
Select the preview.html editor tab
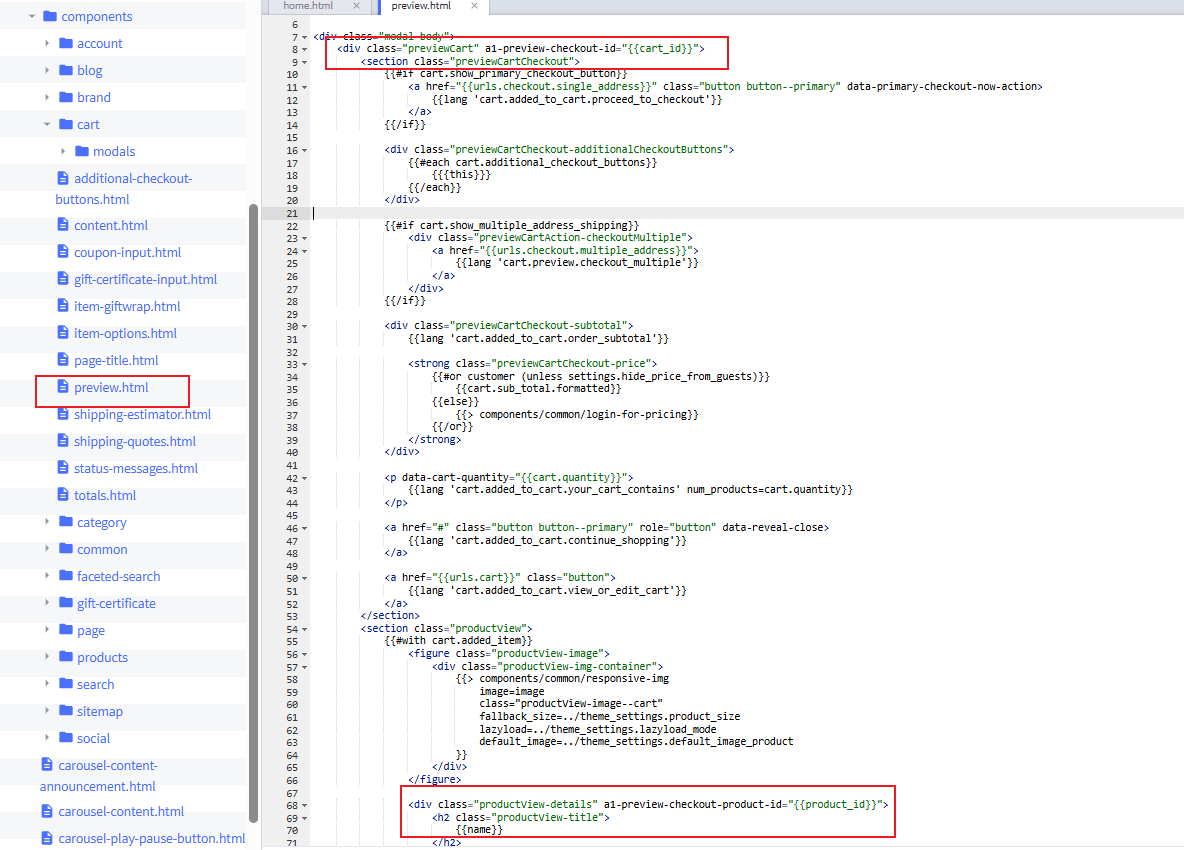pyautogui.click(x=421, y=6)
